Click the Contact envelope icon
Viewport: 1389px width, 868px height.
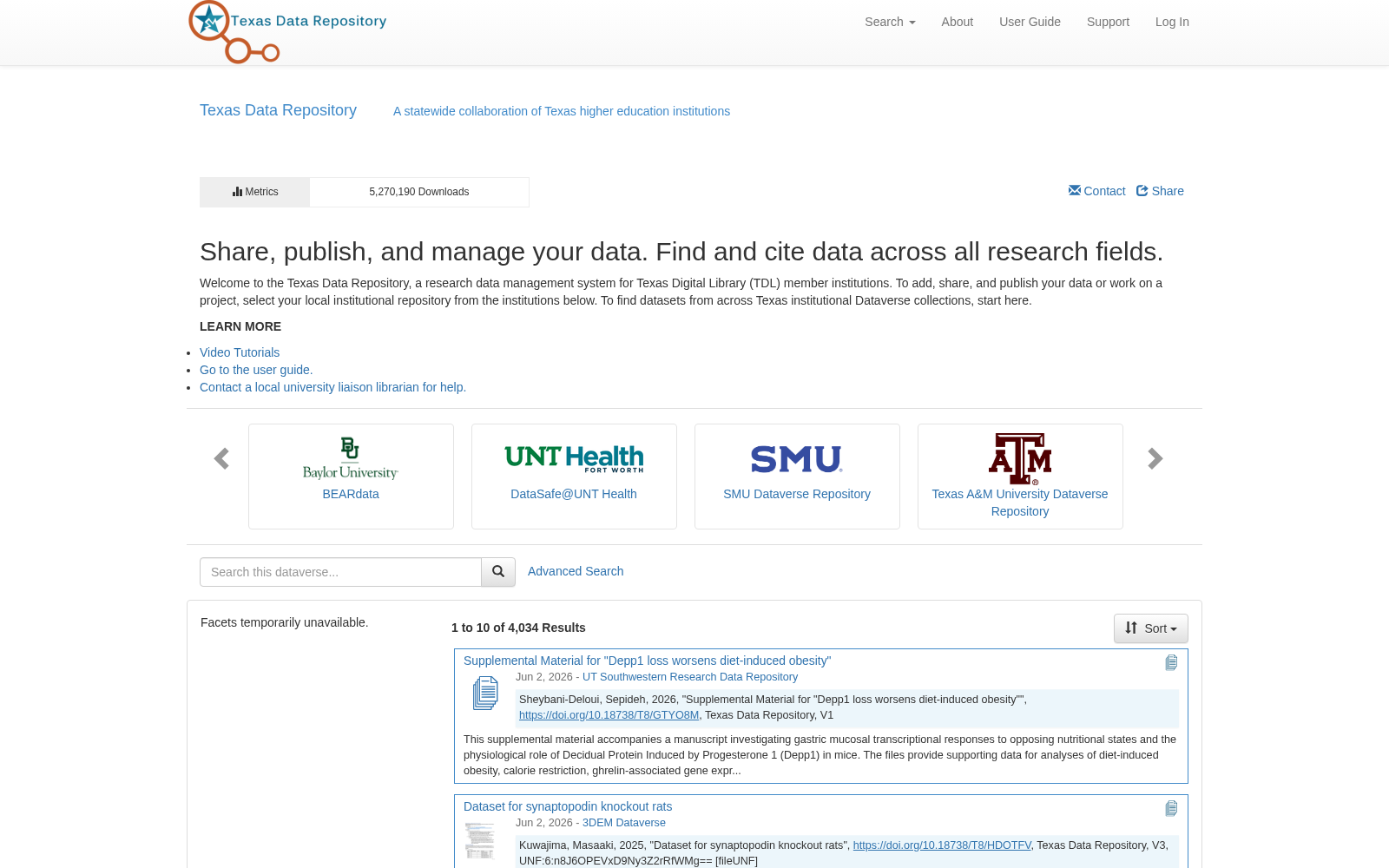coord(1075,190)
